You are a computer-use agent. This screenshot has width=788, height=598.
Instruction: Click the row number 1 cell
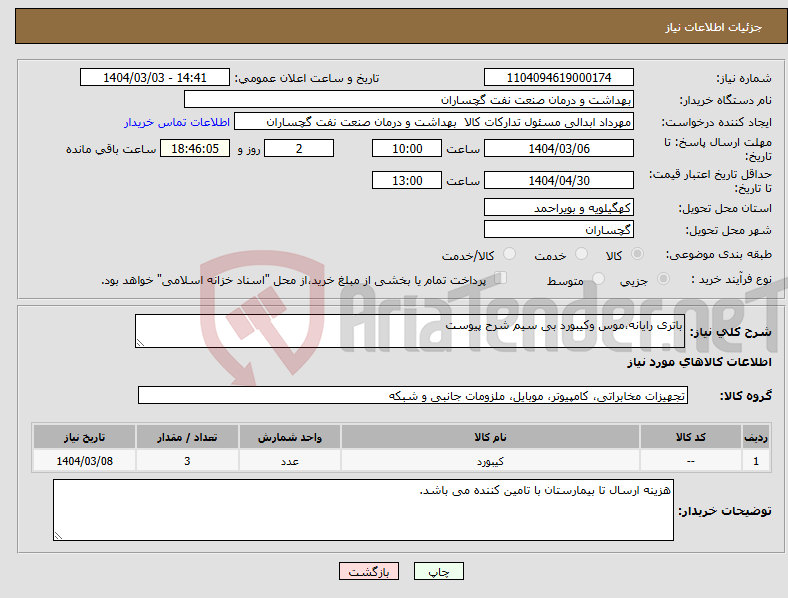click(x=756, y=461)
